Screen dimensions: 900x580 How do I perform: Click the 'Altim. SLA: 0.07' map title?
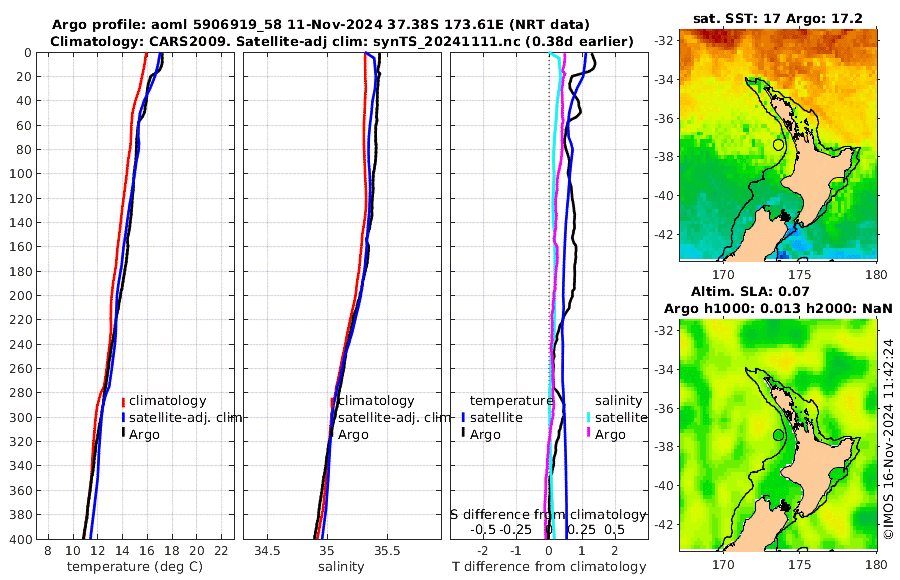click(750, 291)
